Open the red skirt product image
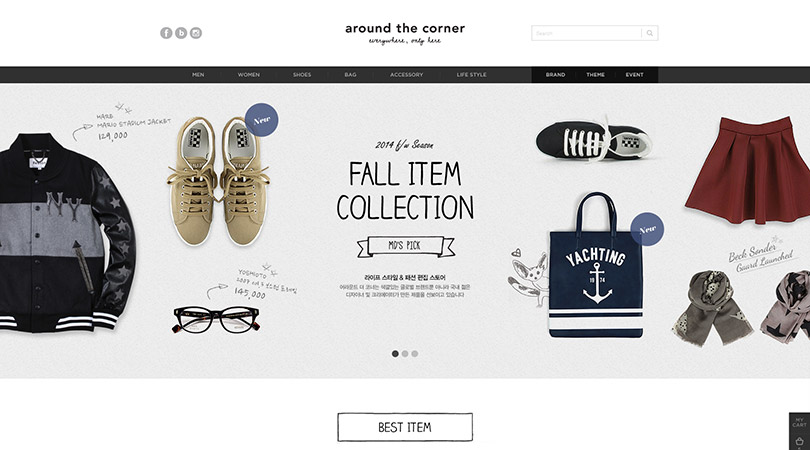 coord(747,170)
